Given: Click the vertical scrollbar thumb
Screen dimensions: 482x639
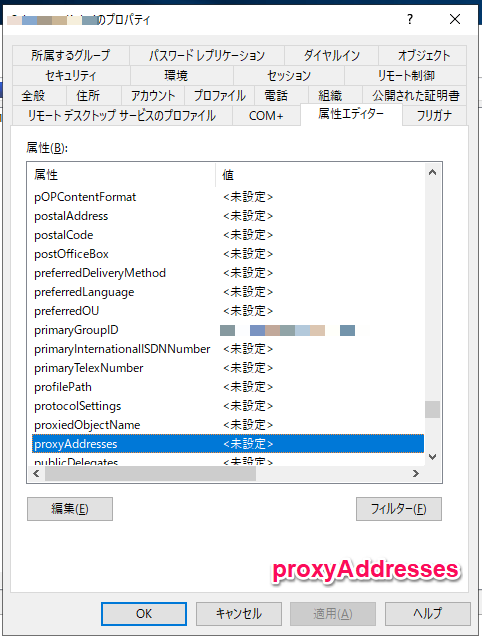Looking at the screenshot, I should coord(433,410).
